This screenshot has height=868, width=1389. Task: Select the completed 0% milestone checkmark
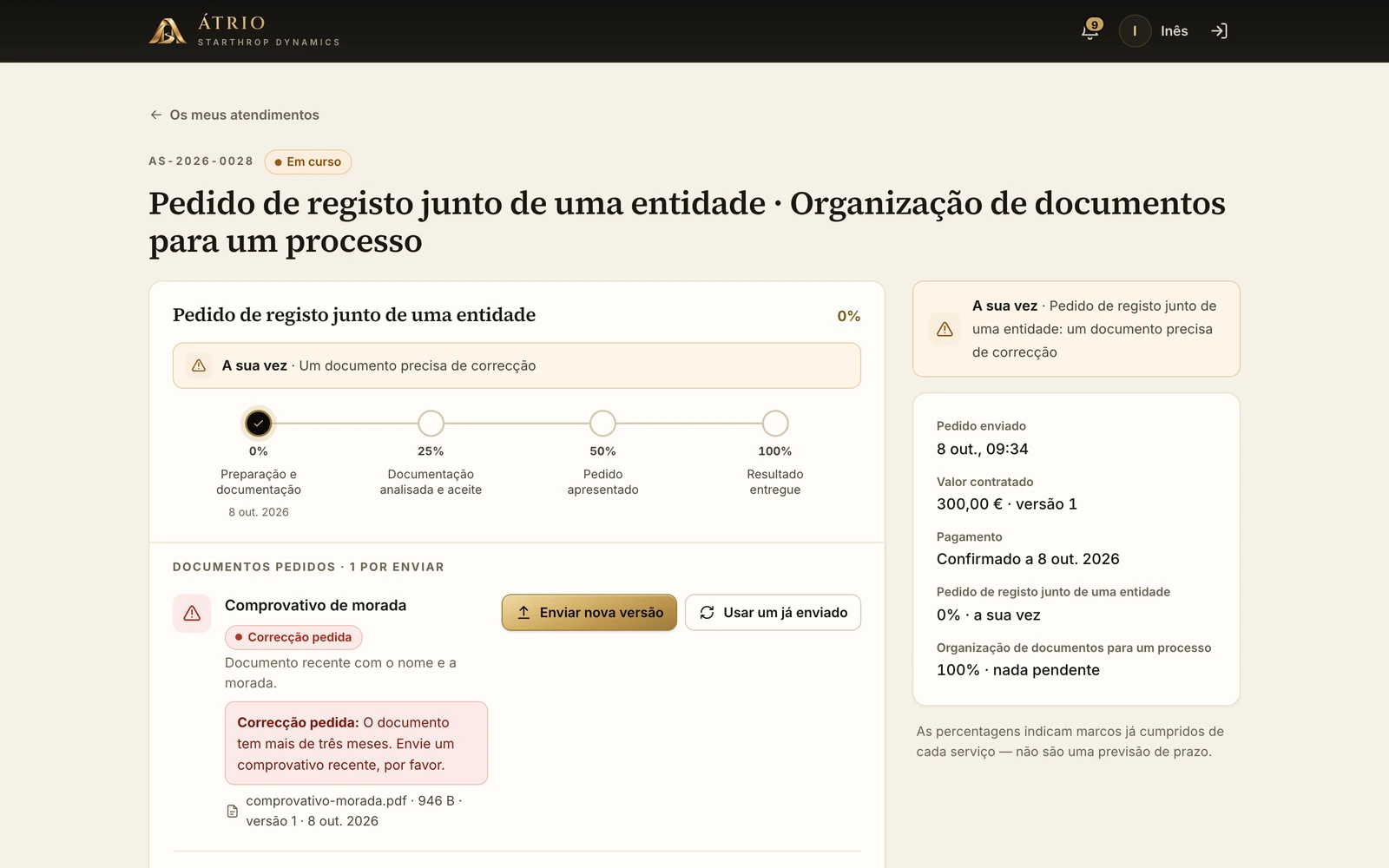[259, 424]
